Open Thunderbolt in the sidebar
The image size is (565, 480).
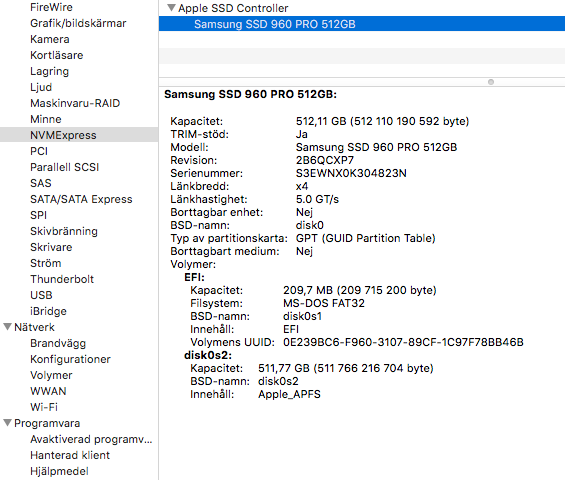(x=62, y=279)
